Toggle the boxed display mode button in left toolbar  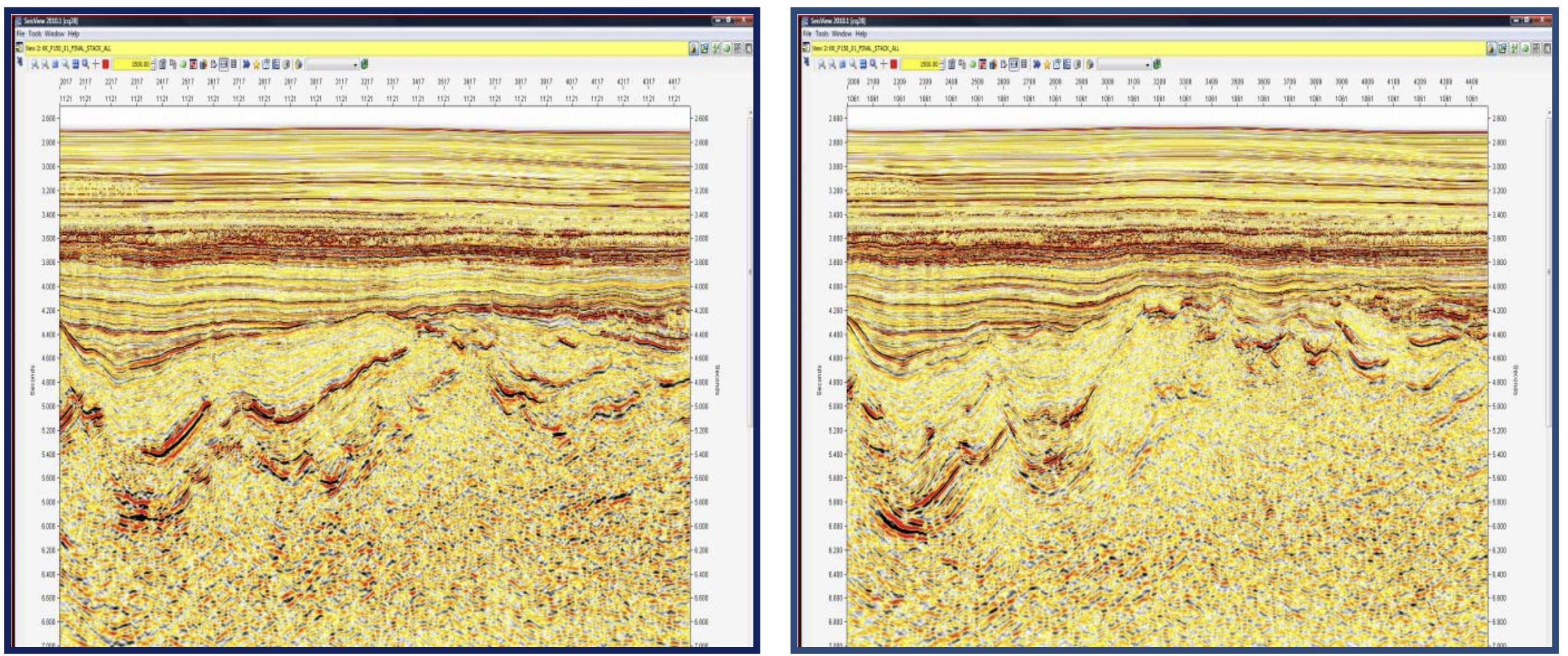click(x=224, y=64)
